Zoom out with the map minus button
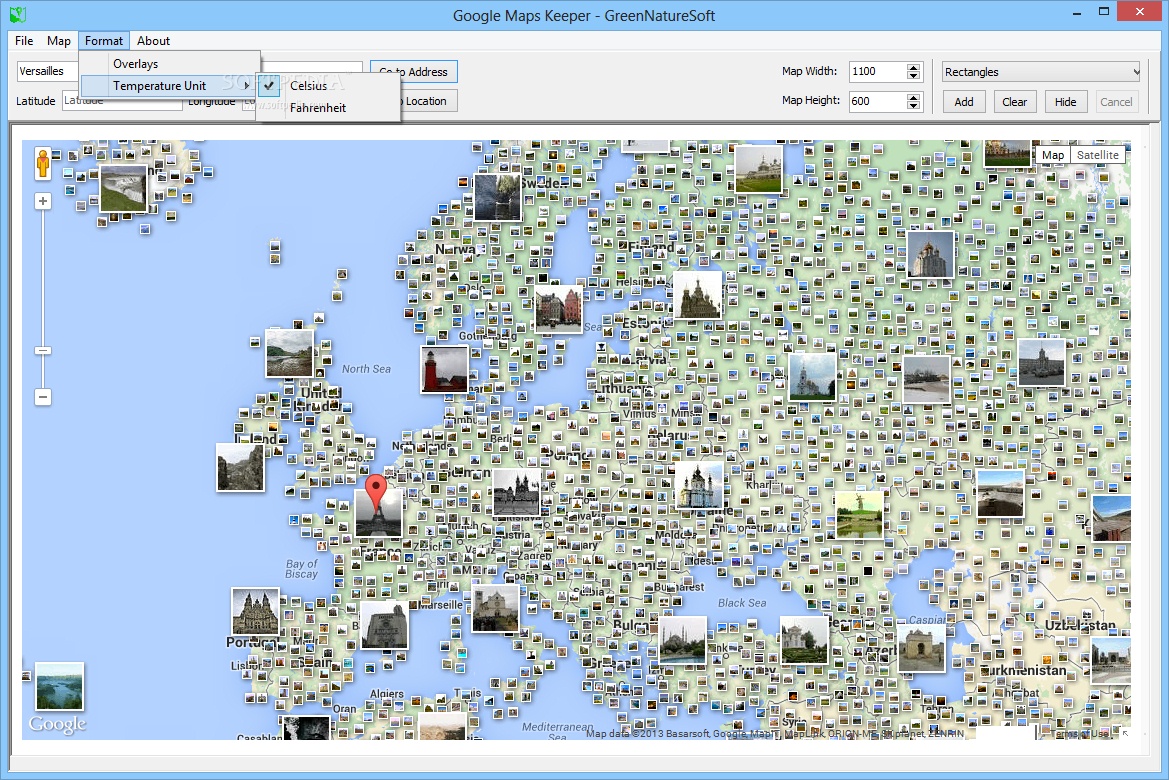 [43, 397]
